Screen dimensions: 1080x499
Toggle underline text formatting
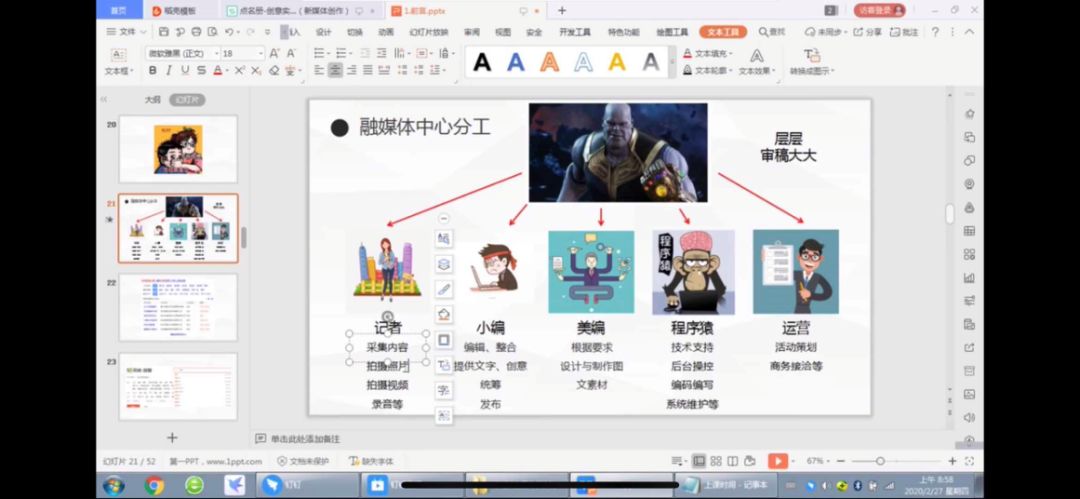pyautogui.click(x=185, y=71)
